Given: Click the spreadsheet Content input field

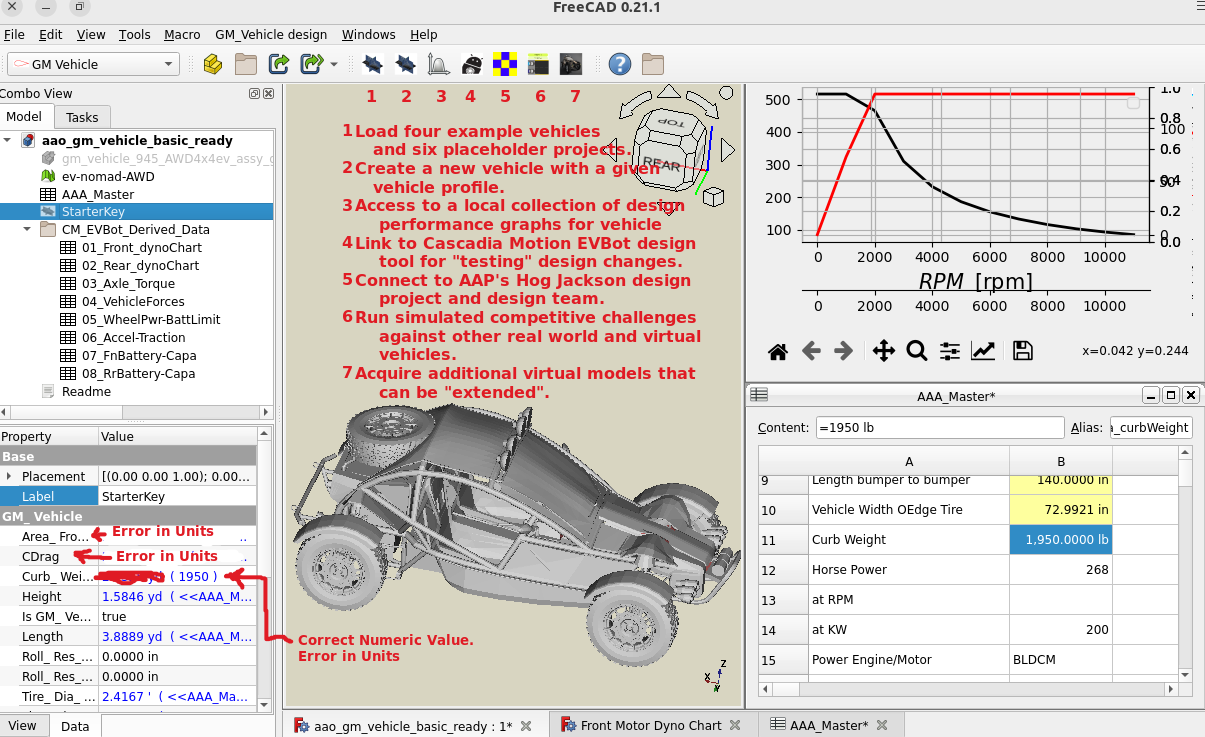Looking at the screenshot, I should pos(939,428).
